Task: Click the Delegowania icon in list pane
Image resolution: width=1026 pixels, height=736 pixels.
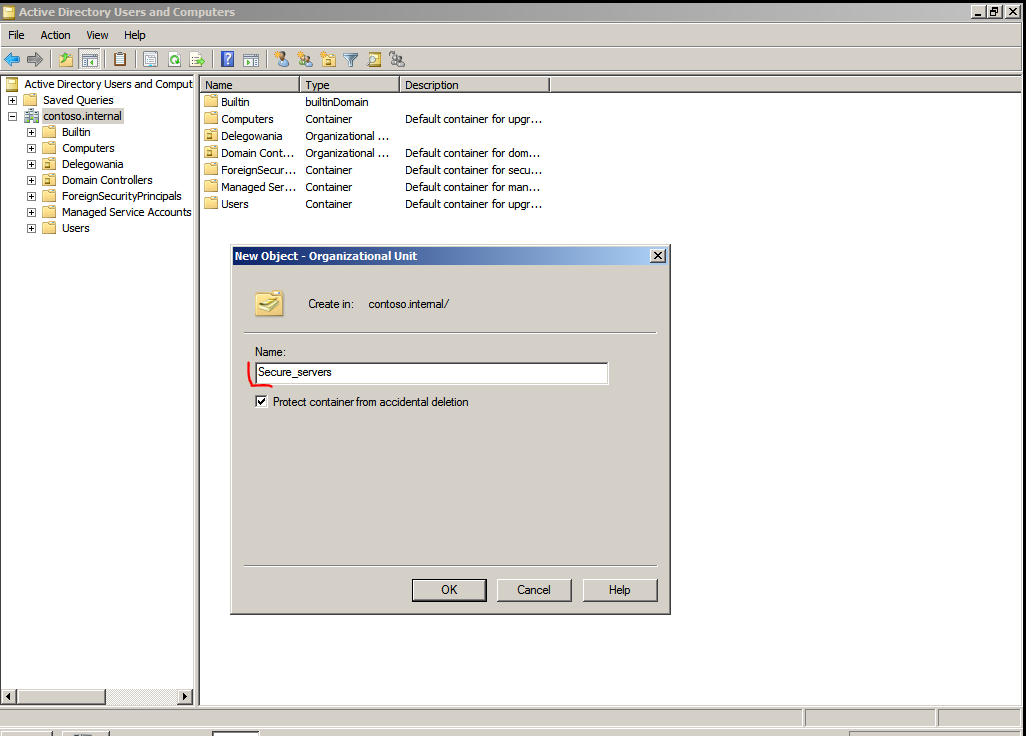Action: pyautogui.click(x=211, y=136)
